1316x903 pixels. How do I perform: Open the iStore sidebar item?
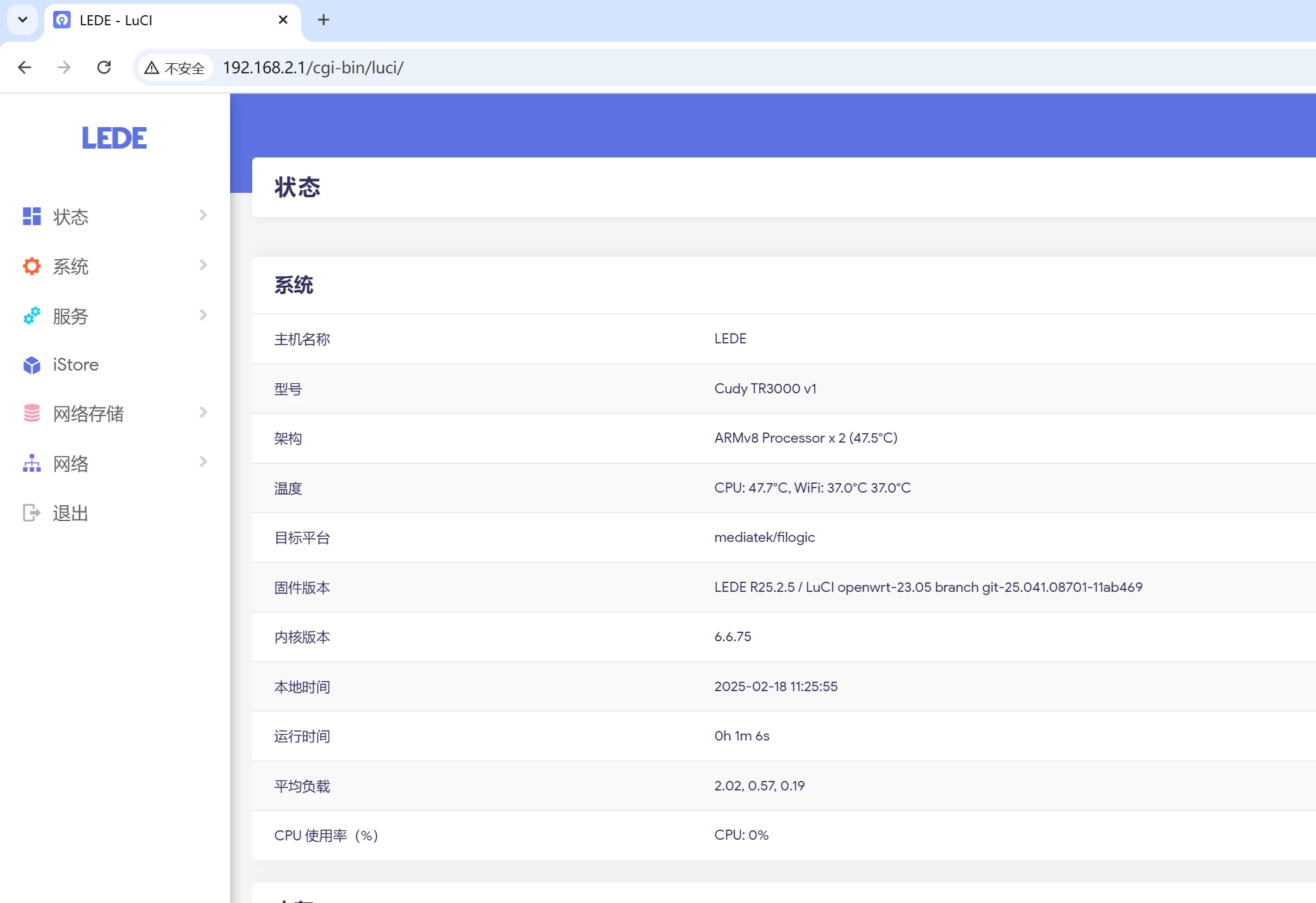tap(115, 365)
